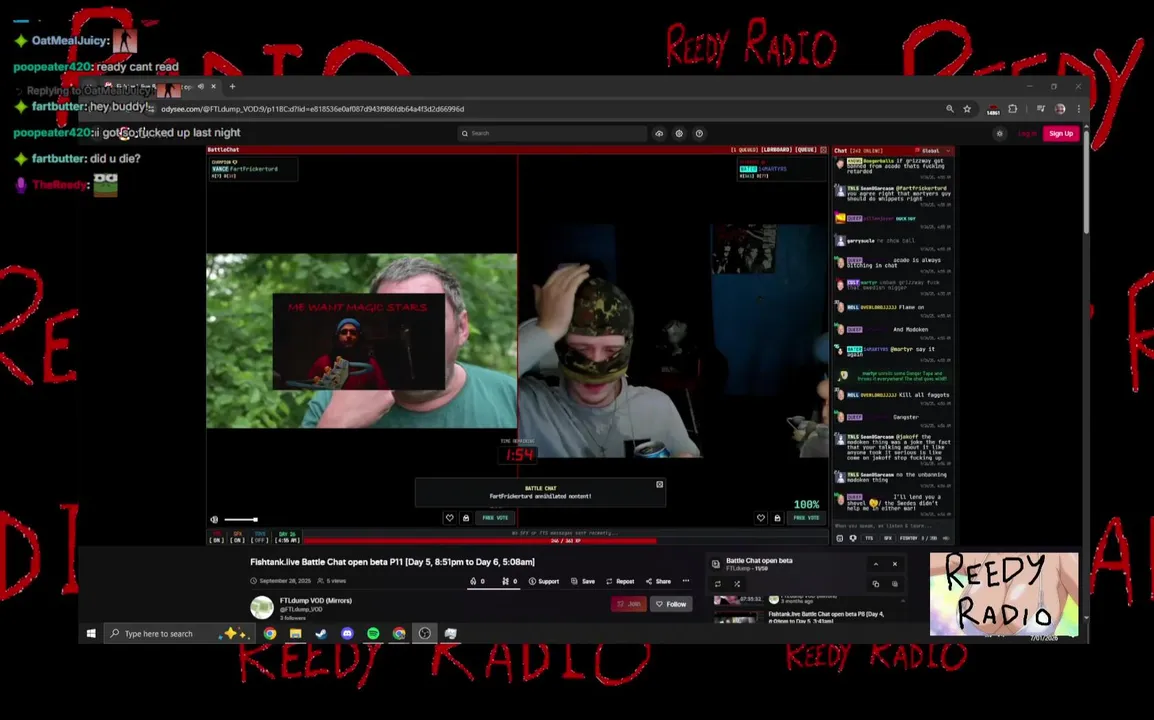This screenshot has width=1154, height=720.
Task: Click the FTLdump channel avatar
Action: (x=262, y=607)
